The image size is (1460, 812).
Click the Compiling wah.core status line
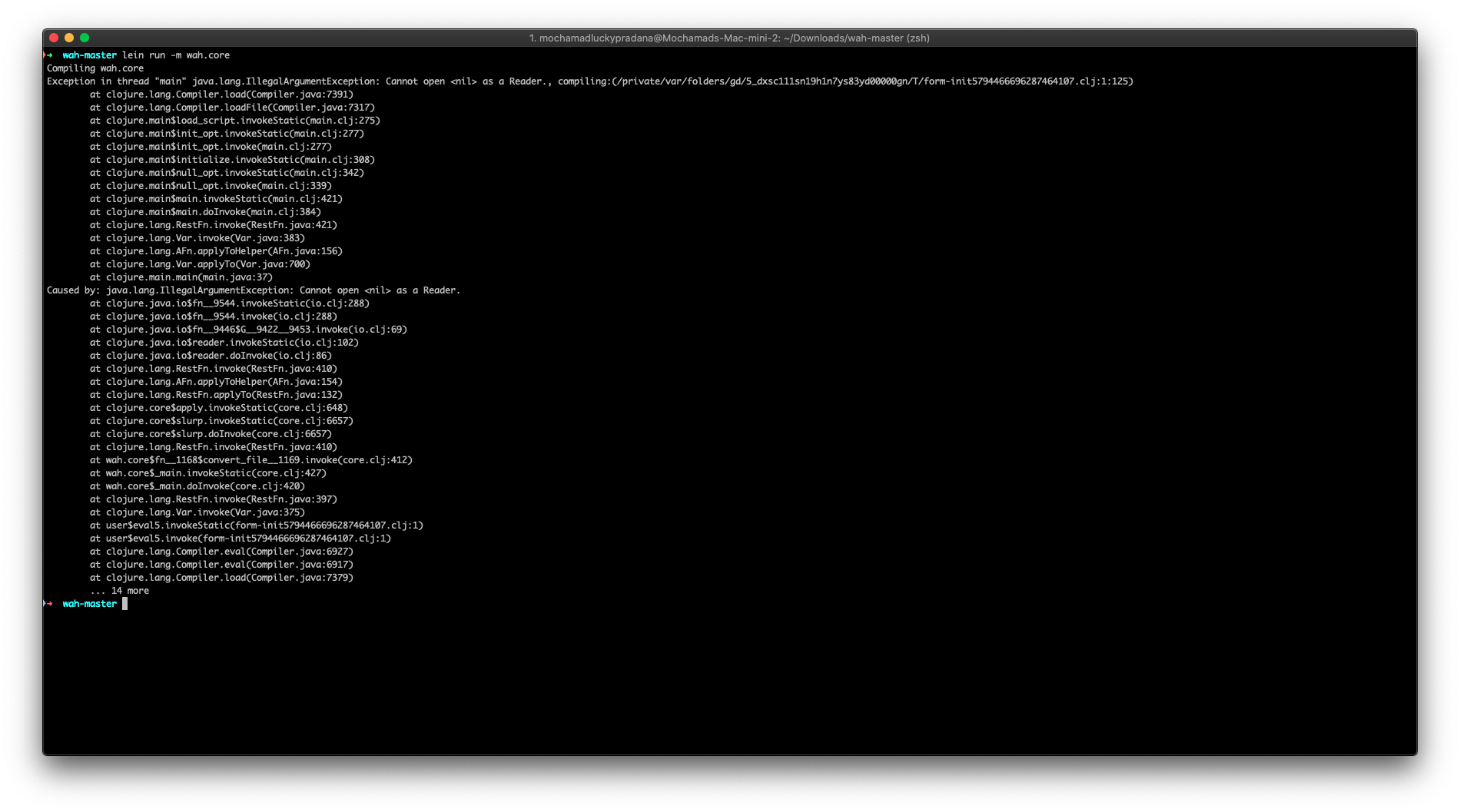95,68
